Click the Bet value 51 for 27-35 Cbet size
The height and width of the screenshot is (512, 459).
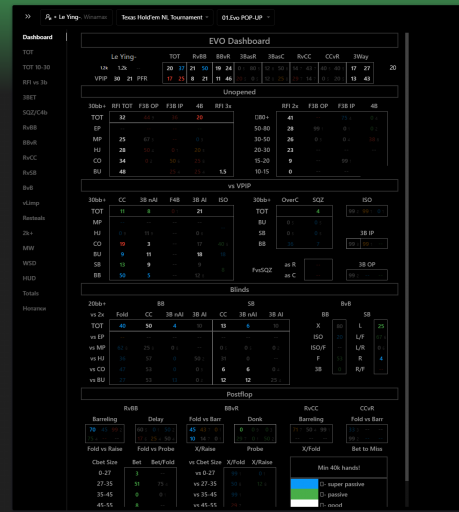click(x=137, y=484)
